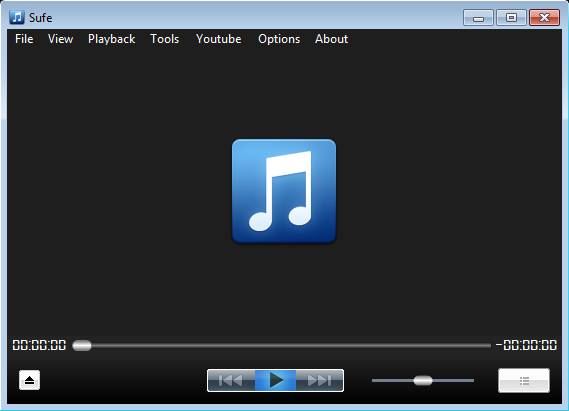Maximize the Sufe window

tap(511, 17)
